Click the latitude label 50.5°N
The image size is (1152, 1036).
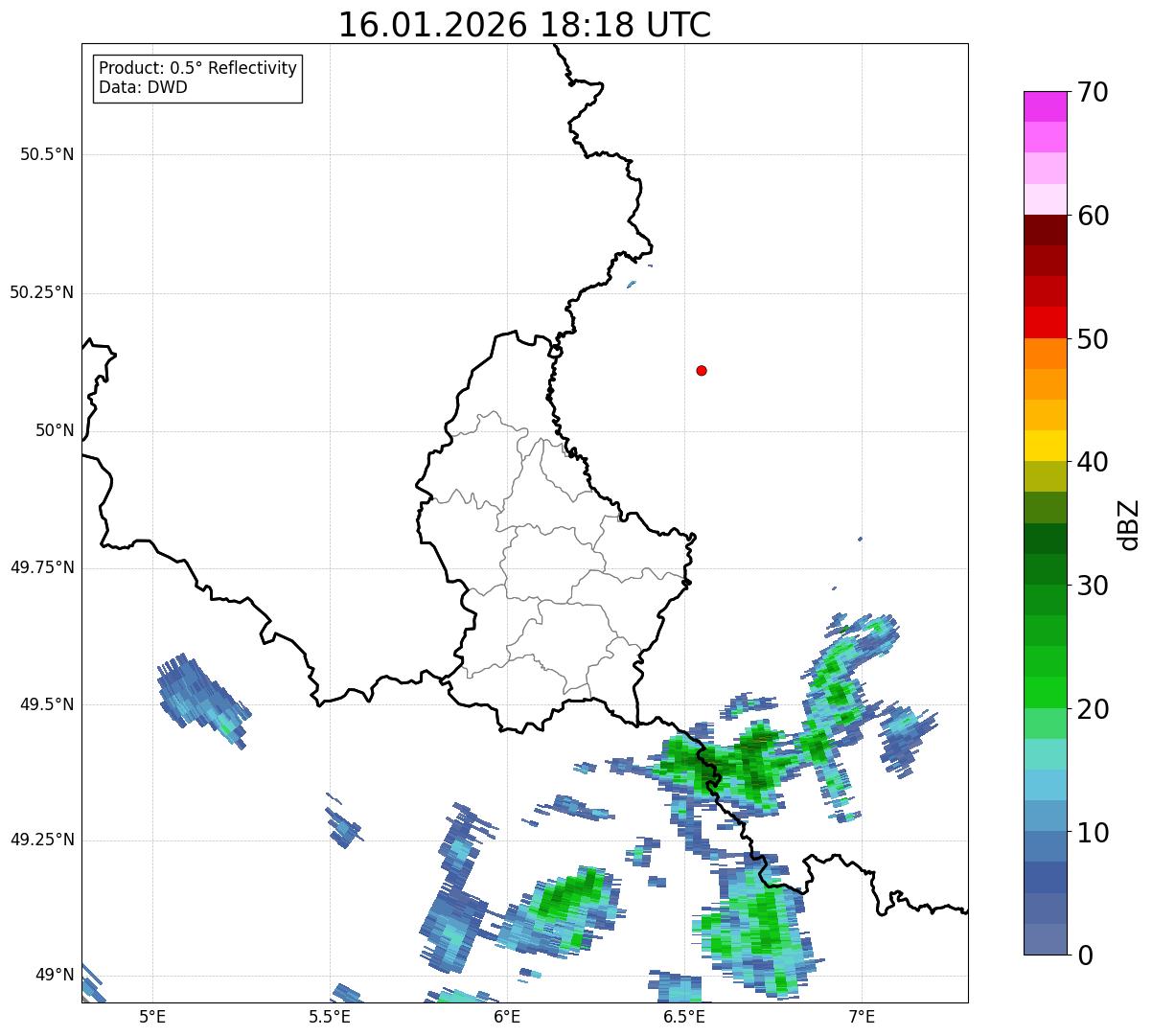pos(47,154)
